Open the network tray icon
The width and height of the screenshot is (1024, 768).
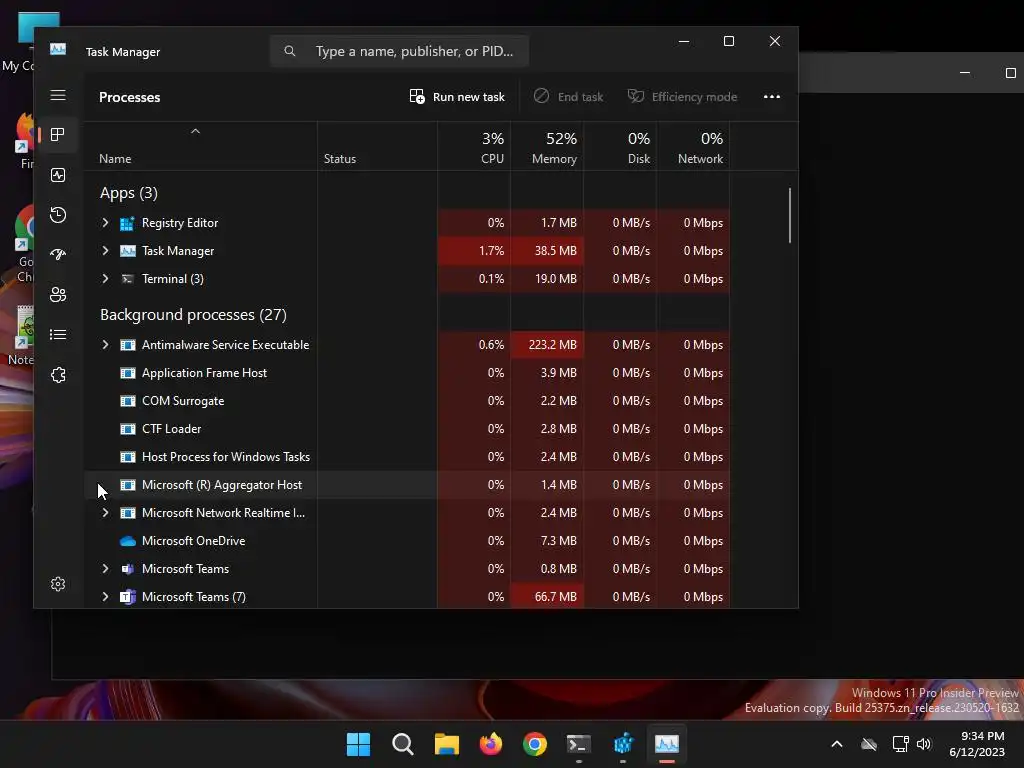(901, 744)
